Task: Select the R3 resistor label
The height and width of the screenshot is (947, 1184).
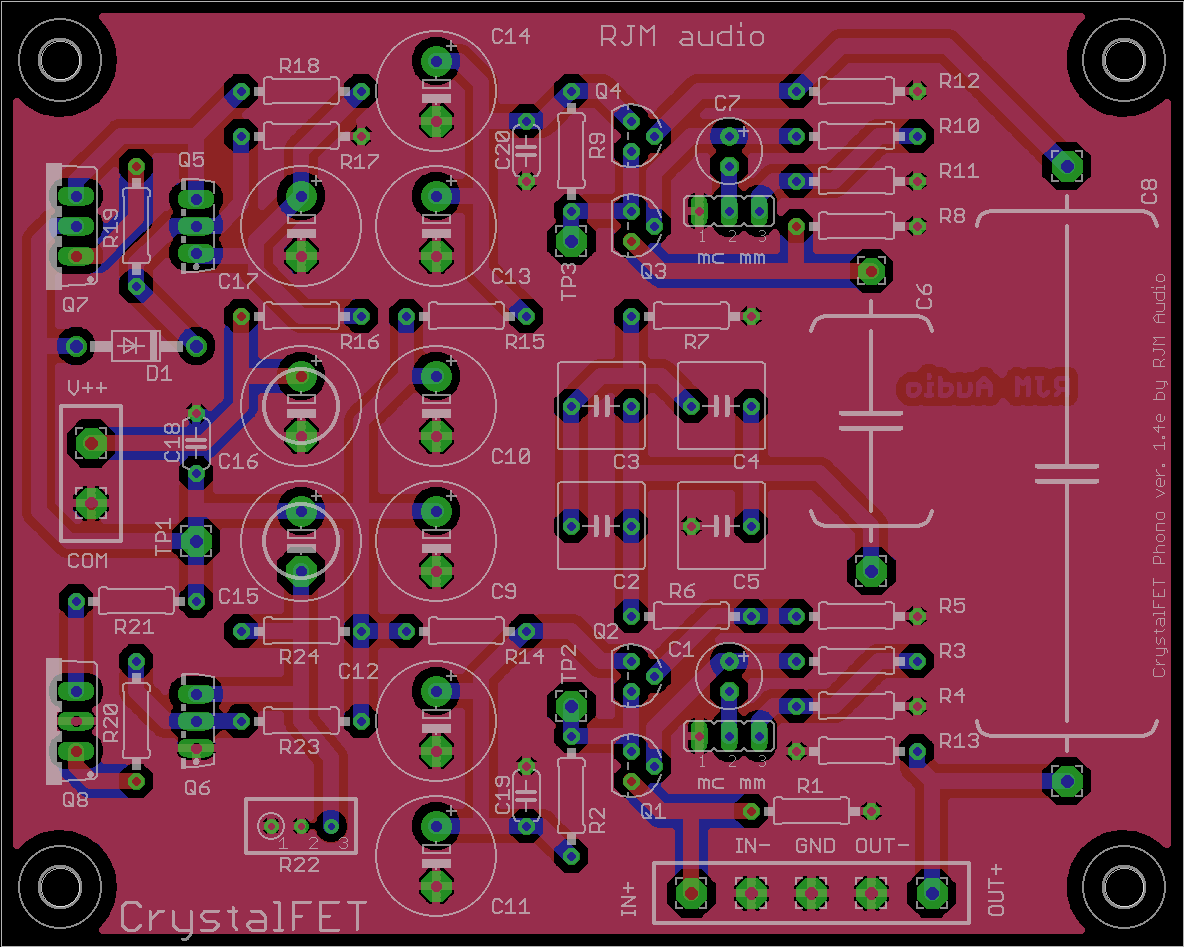Action: [952, 651]
